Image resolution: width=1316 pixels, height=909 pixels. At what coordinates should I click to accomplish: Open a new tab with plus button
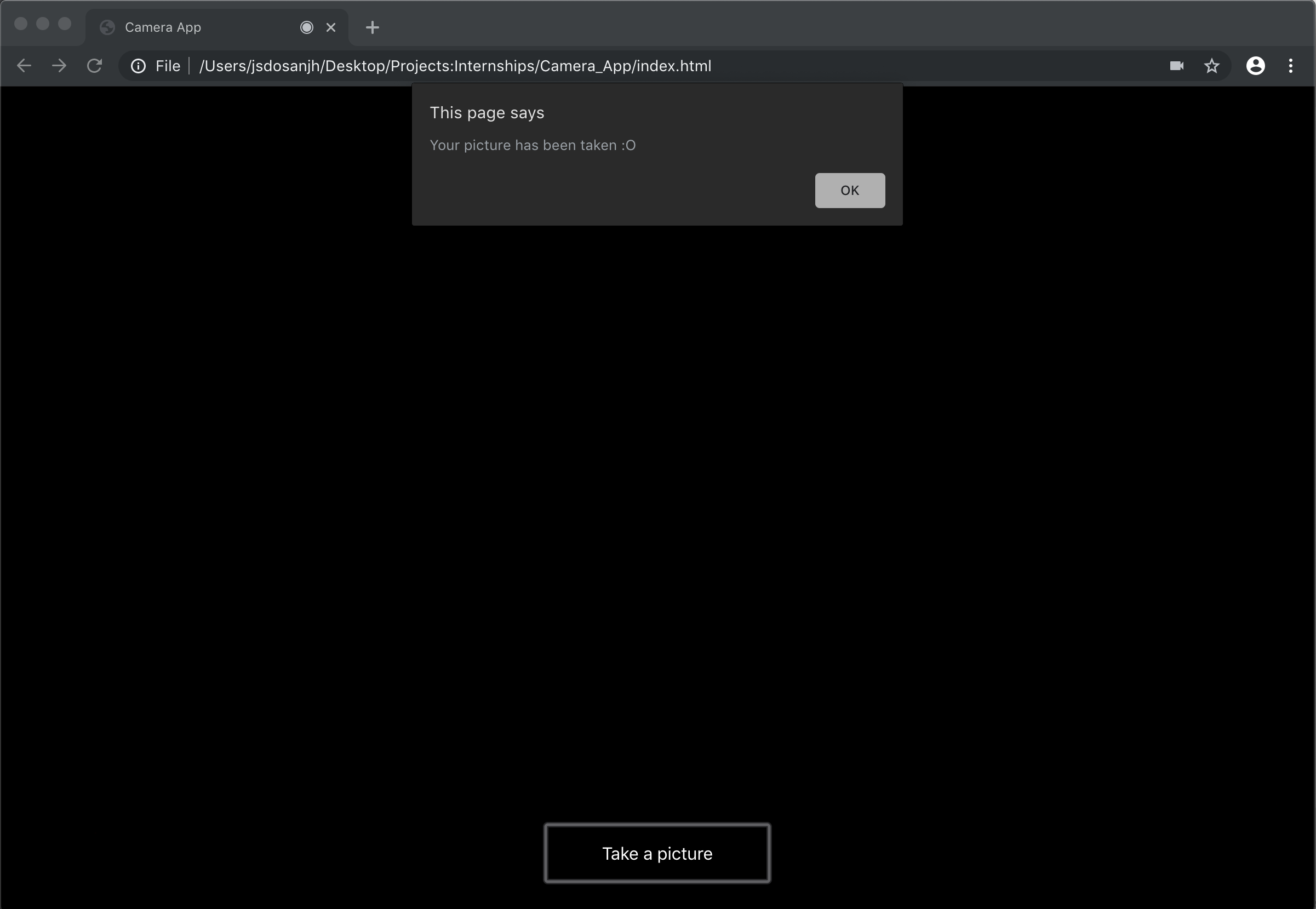[x=373, y=27]
